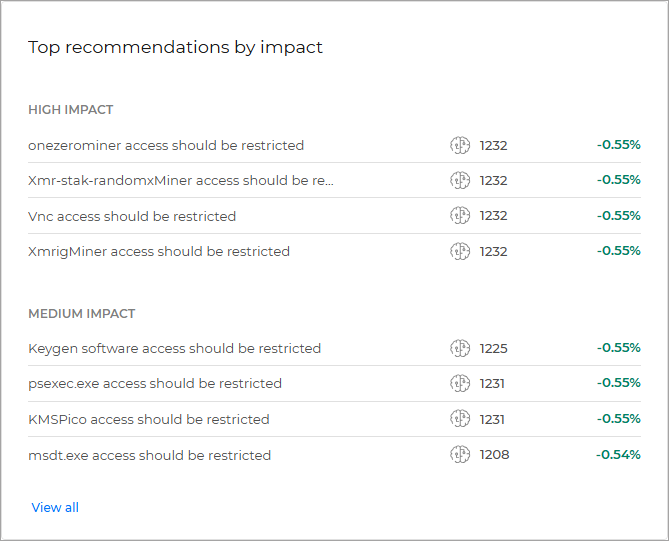Click brain icon beside Keygen software row
Screen dimensions: 669x541
(460, 349)
